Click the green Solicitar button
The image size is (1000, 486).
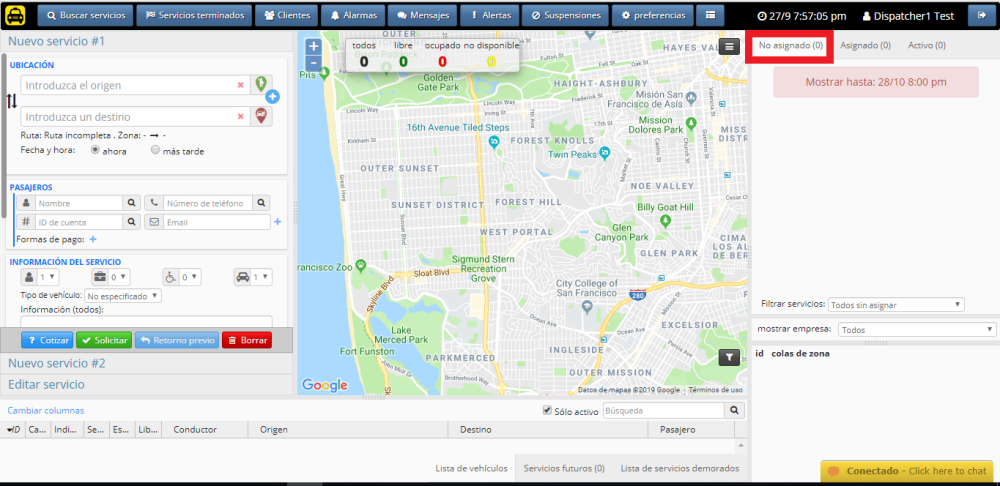104,341
